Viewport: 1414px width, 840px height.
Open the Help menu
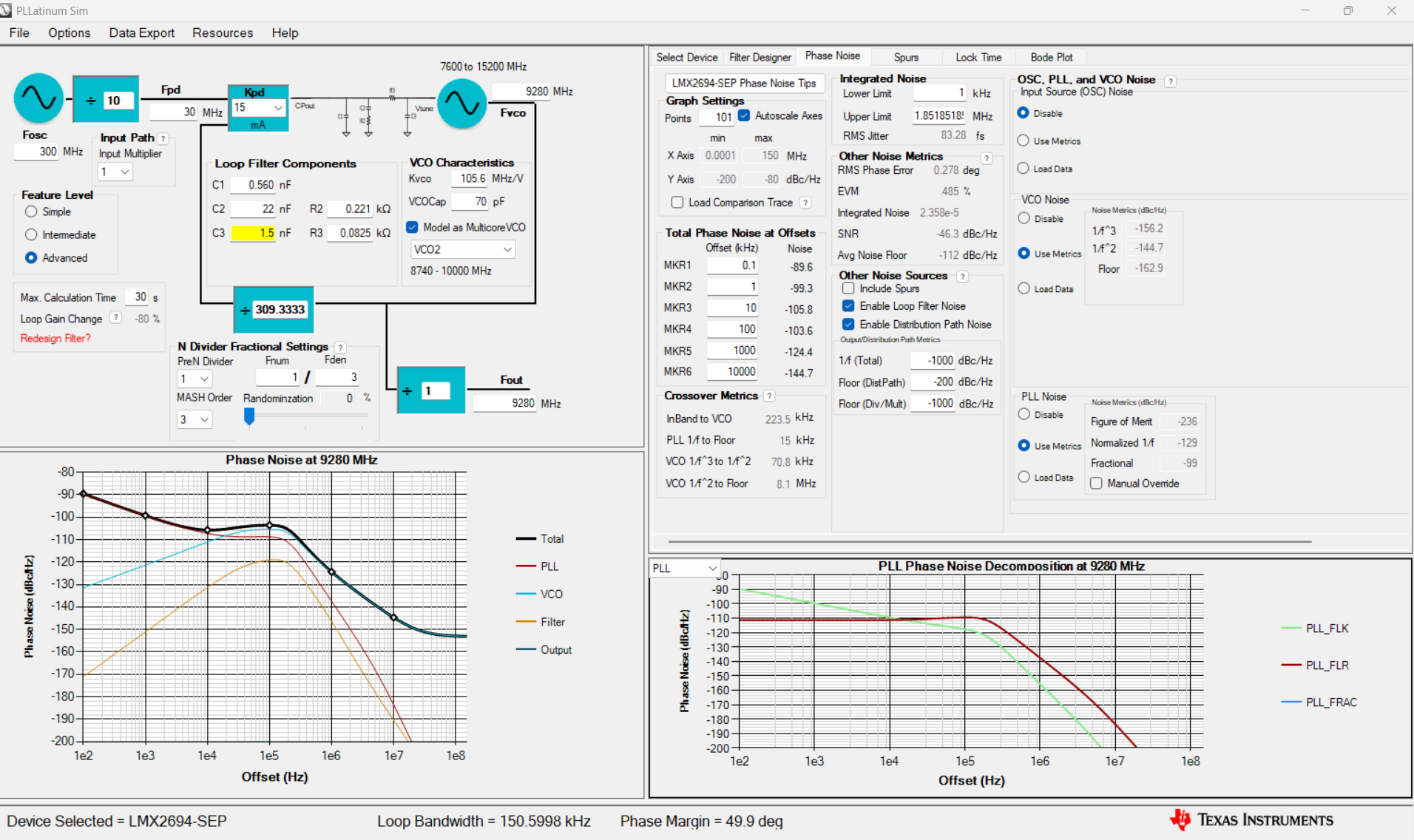coord(285,33)
